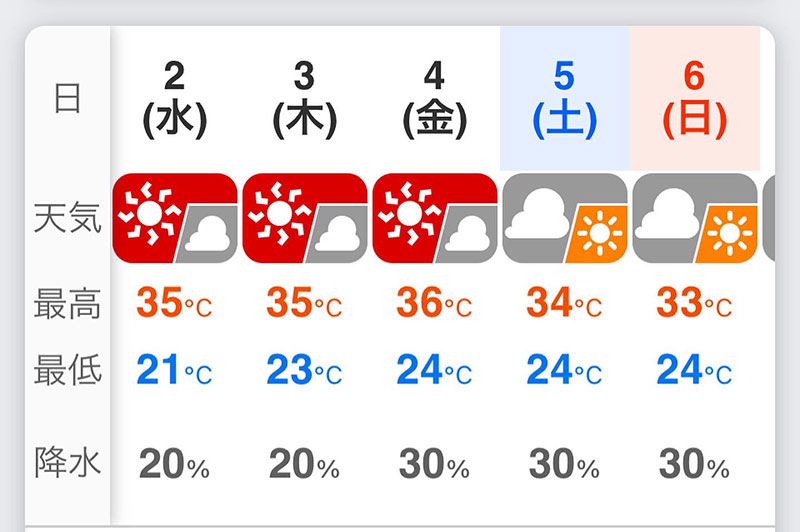The image size is (800, 532).
Task: Click Wednesday's 20% precipitation value
Action: click(x=174, y=463)
